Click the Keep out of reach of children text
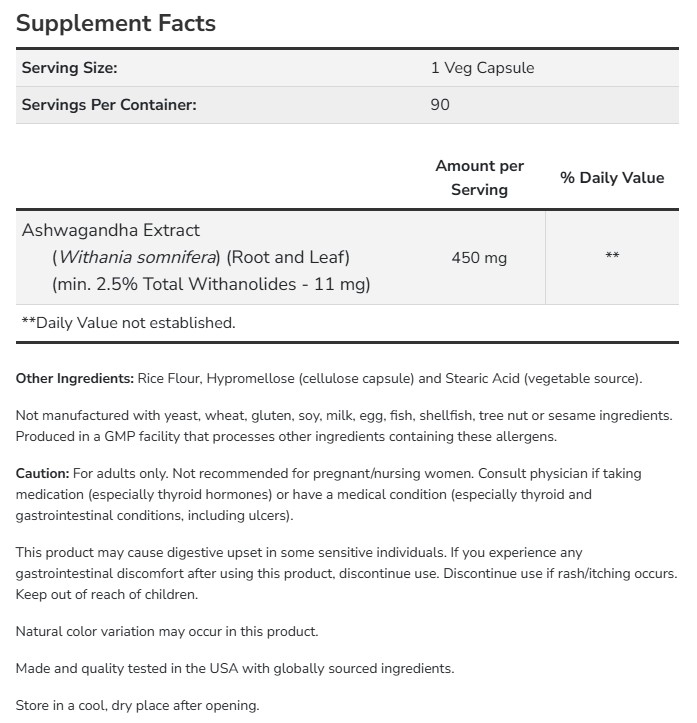Image resolution: width=697 pixels, height=723 pixels. (x=107, y=594)
